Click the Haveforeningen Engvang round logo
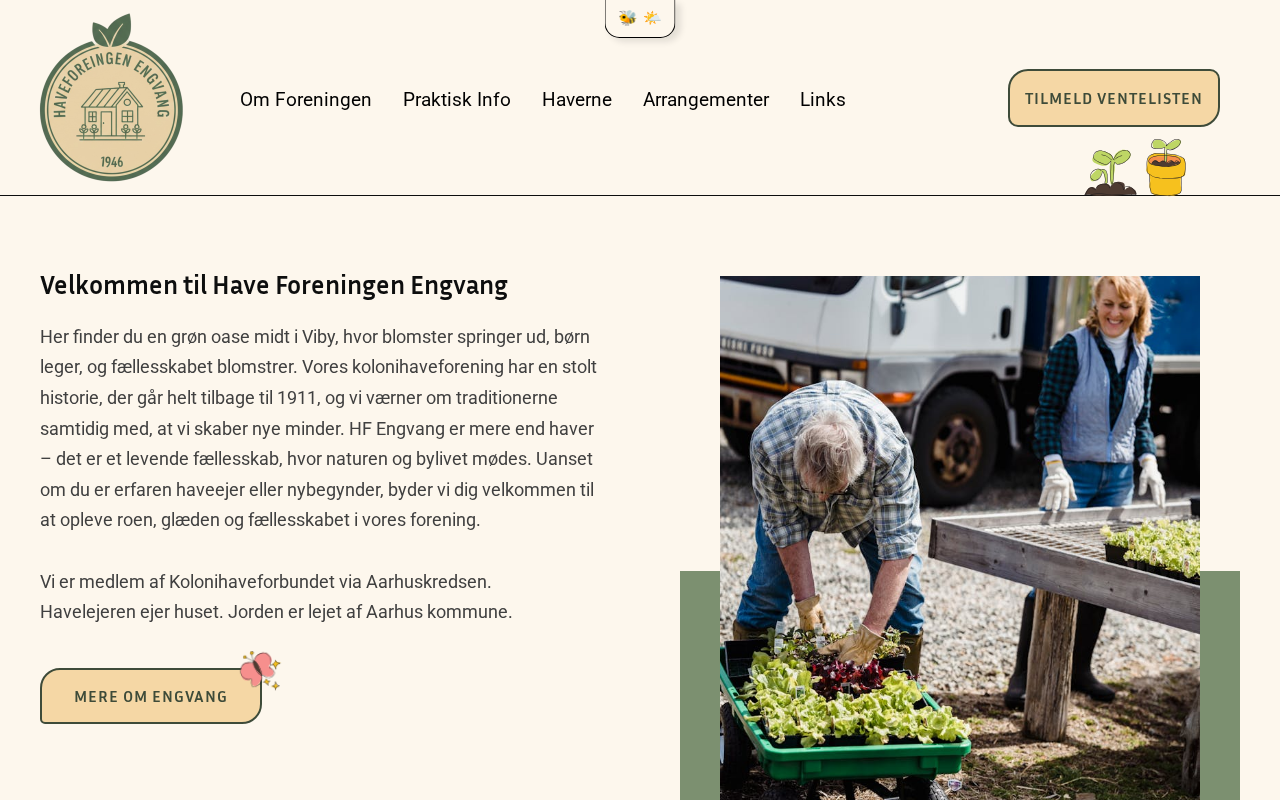 [x=111, y=97]
